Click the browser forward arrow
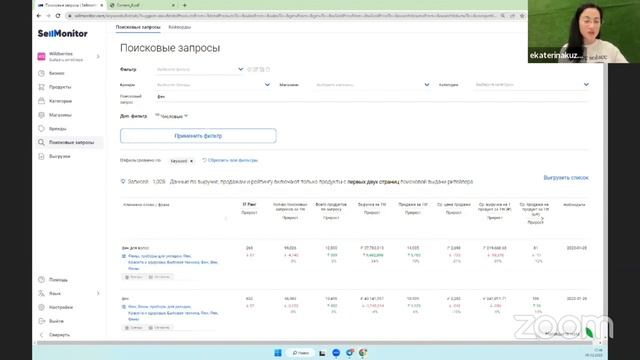The image size is (640, 360). coord(48,16)
